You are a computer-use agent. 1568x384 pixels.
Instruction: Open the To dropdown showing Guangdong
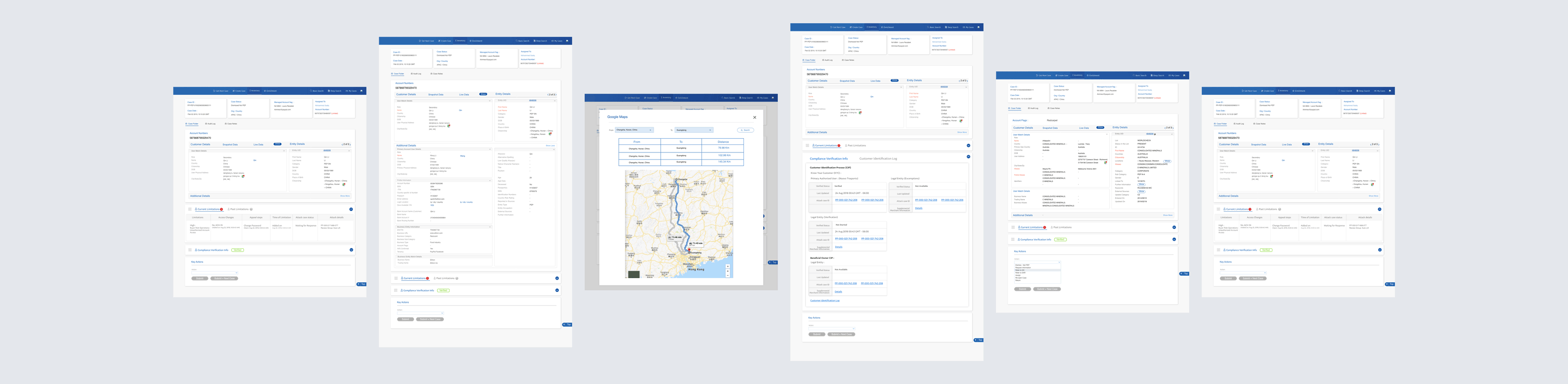coord(693,130)
